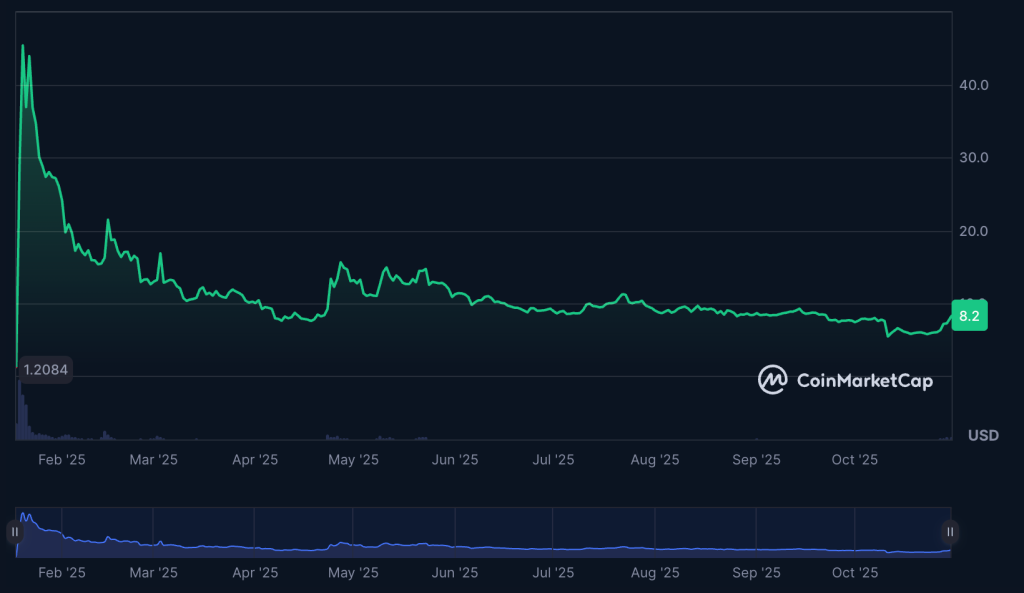1024x593 pixels.
Task: Click Mar '25 below the range navigator
Action: point(153,573)
